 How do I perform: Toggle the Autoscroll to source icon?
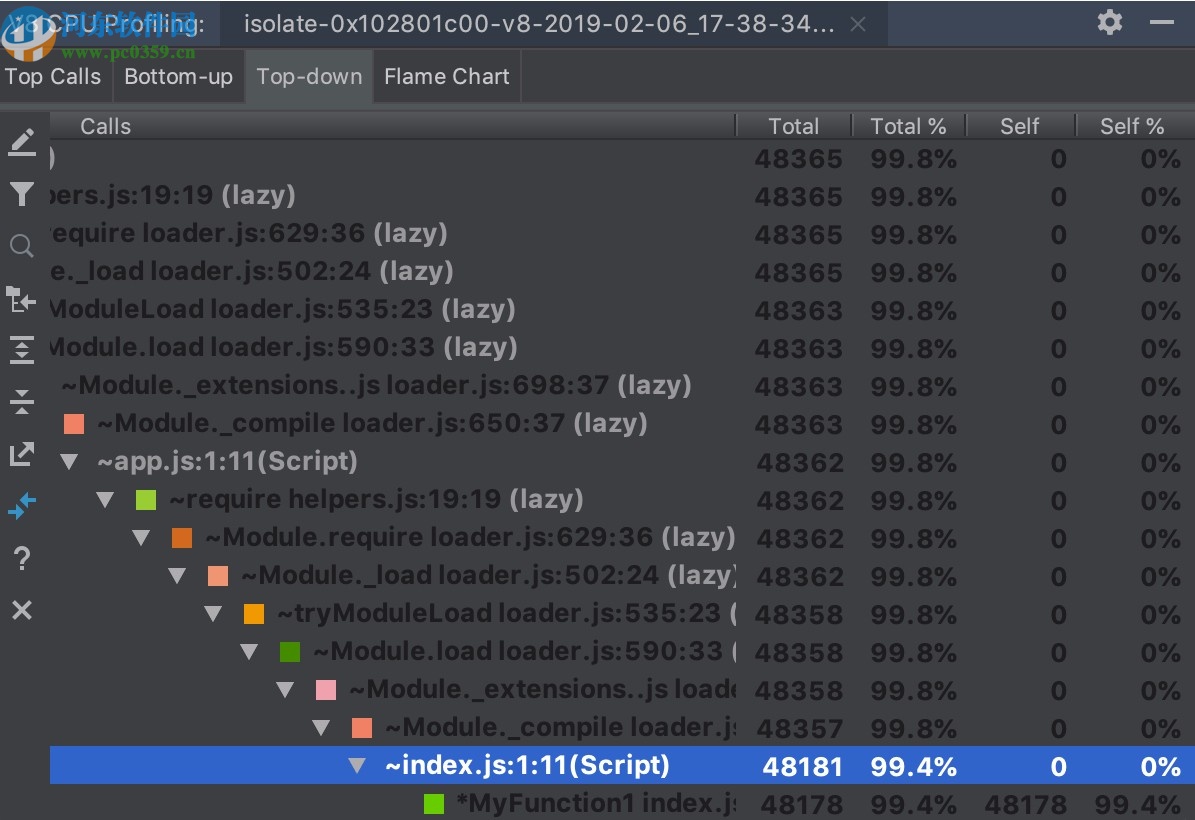(21, 506)
